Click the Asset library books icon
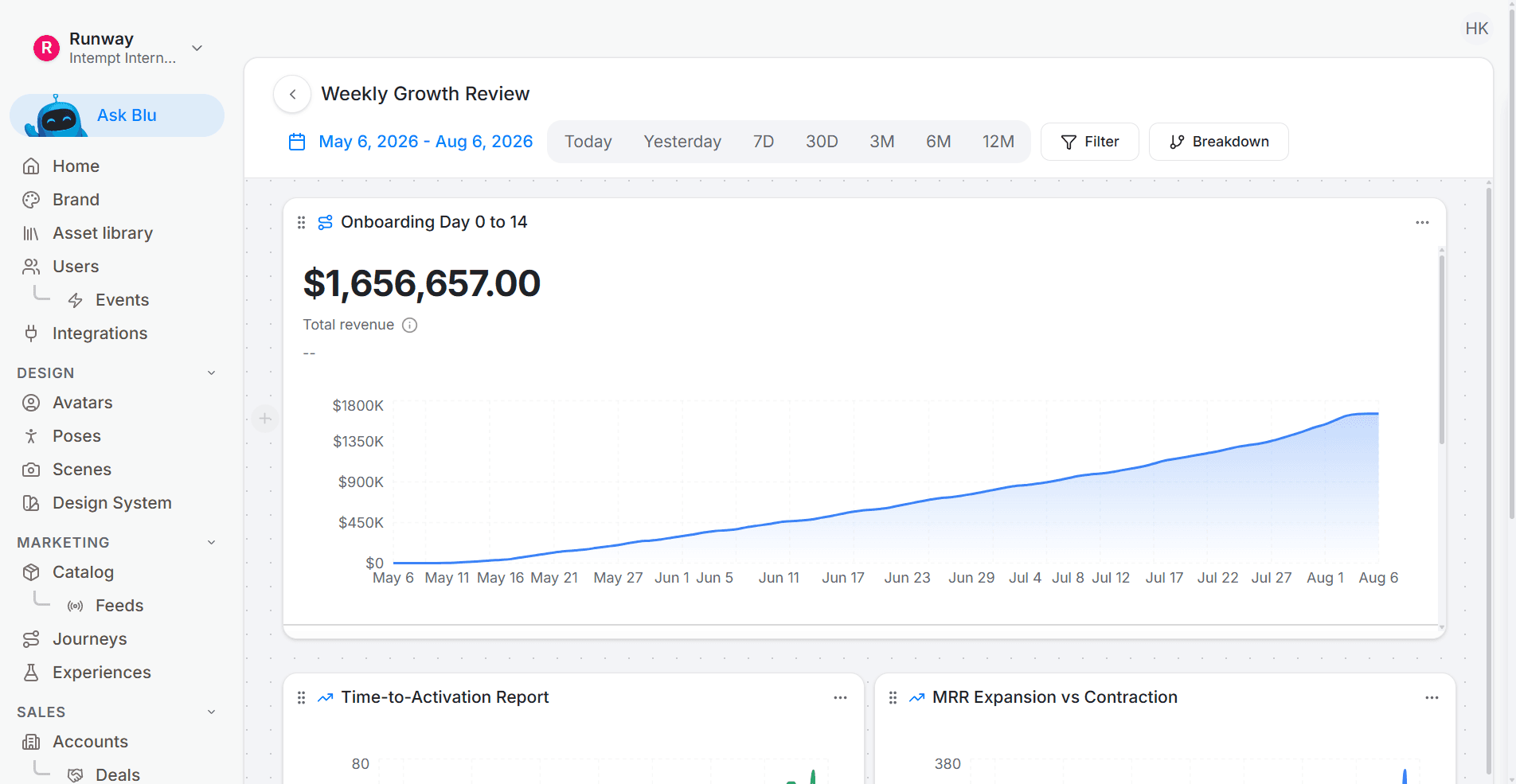This screenshot has width=1516, height=784. pos(31,233)
